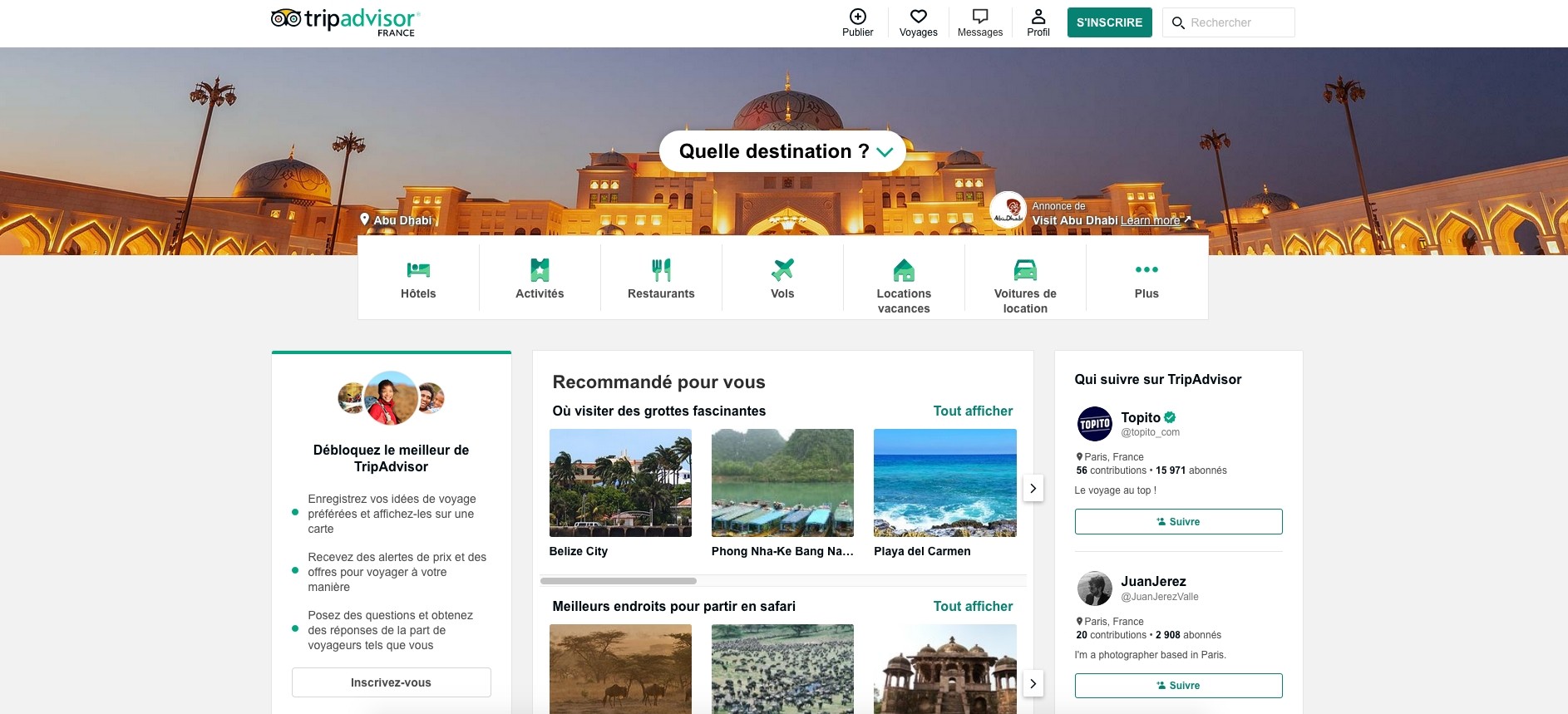Click the Abu Dhabi location pin
This screenshot has width=1568, height=714.
pyautogui.click(x=364, y=219)
